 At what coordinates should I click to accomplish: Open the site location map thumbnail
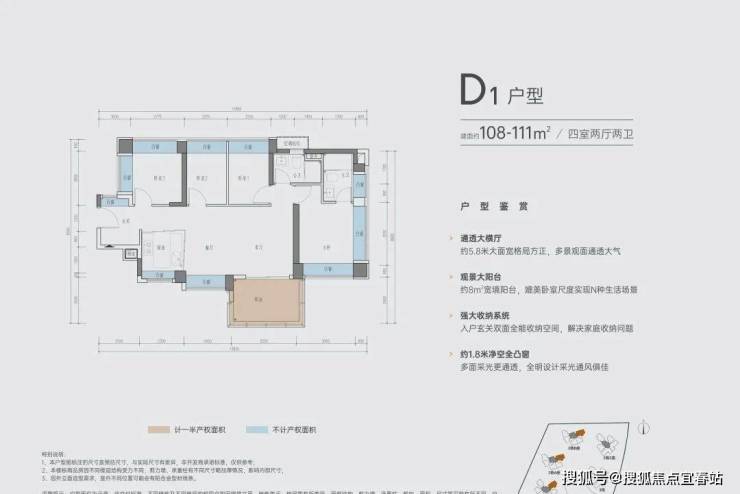click(x=574, y=458)
